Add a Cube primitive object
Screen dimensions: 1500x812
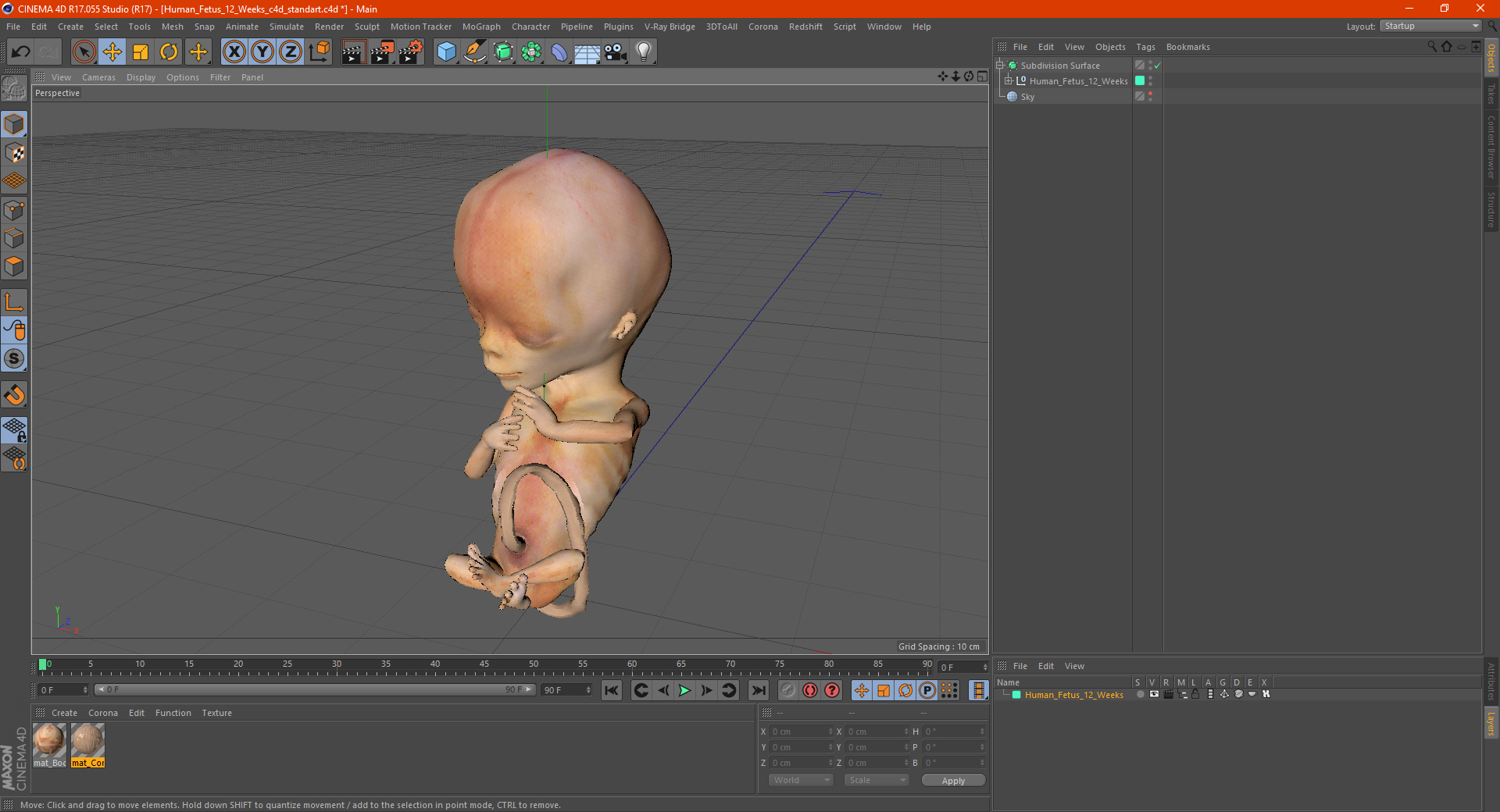point(446,52)
